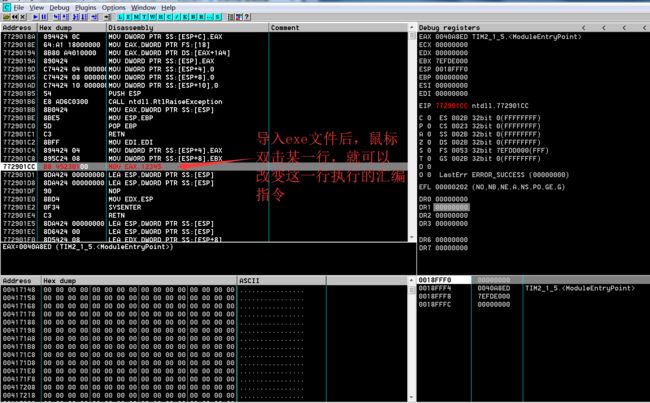The width and height of the screenshot is (650, 403).
Task: Close the debugged program with the X icon
Action: click(x=23, y=17)
